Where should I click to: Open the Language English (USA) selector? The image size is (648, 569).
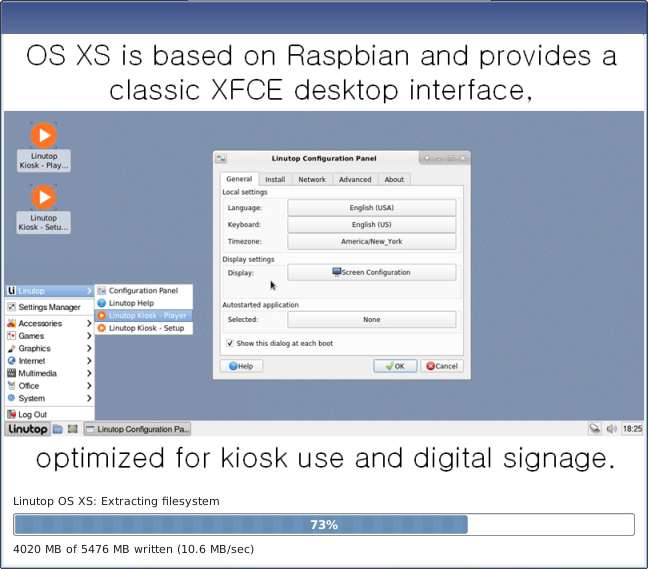372,207
